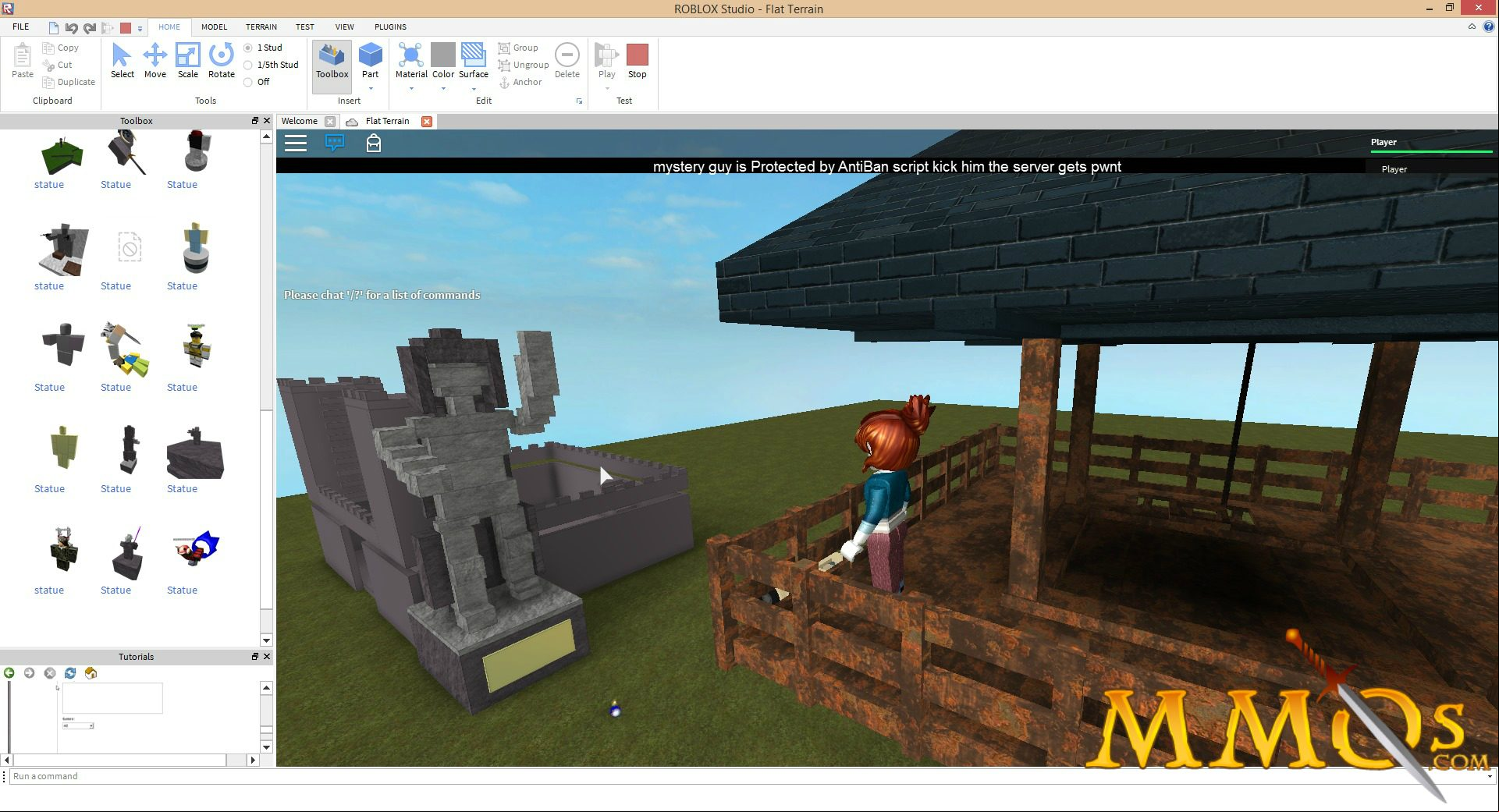This screenshot has width=1499, height=812.
Task: Refresh the Tutorials panel
Action: (70, 672)
